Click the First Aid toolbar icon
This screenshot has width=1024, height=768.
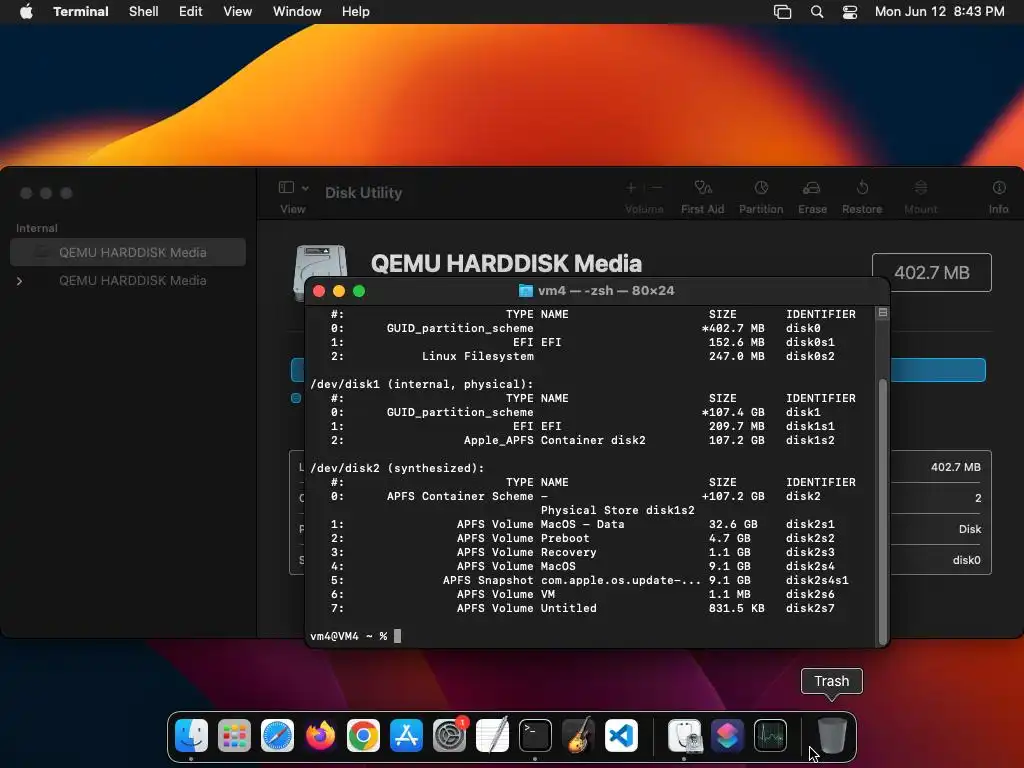(x=703, y=188)
